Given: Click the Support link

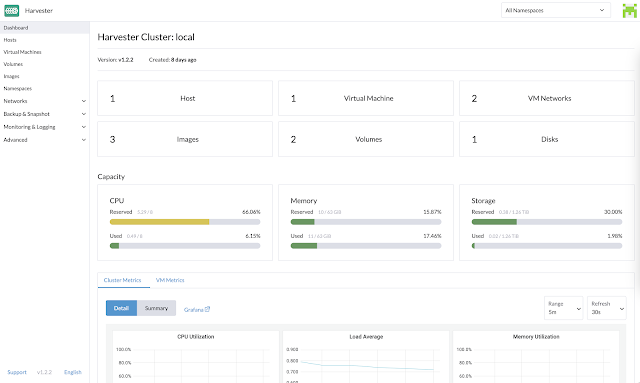Looking at the screenshot, I should 17,372.
